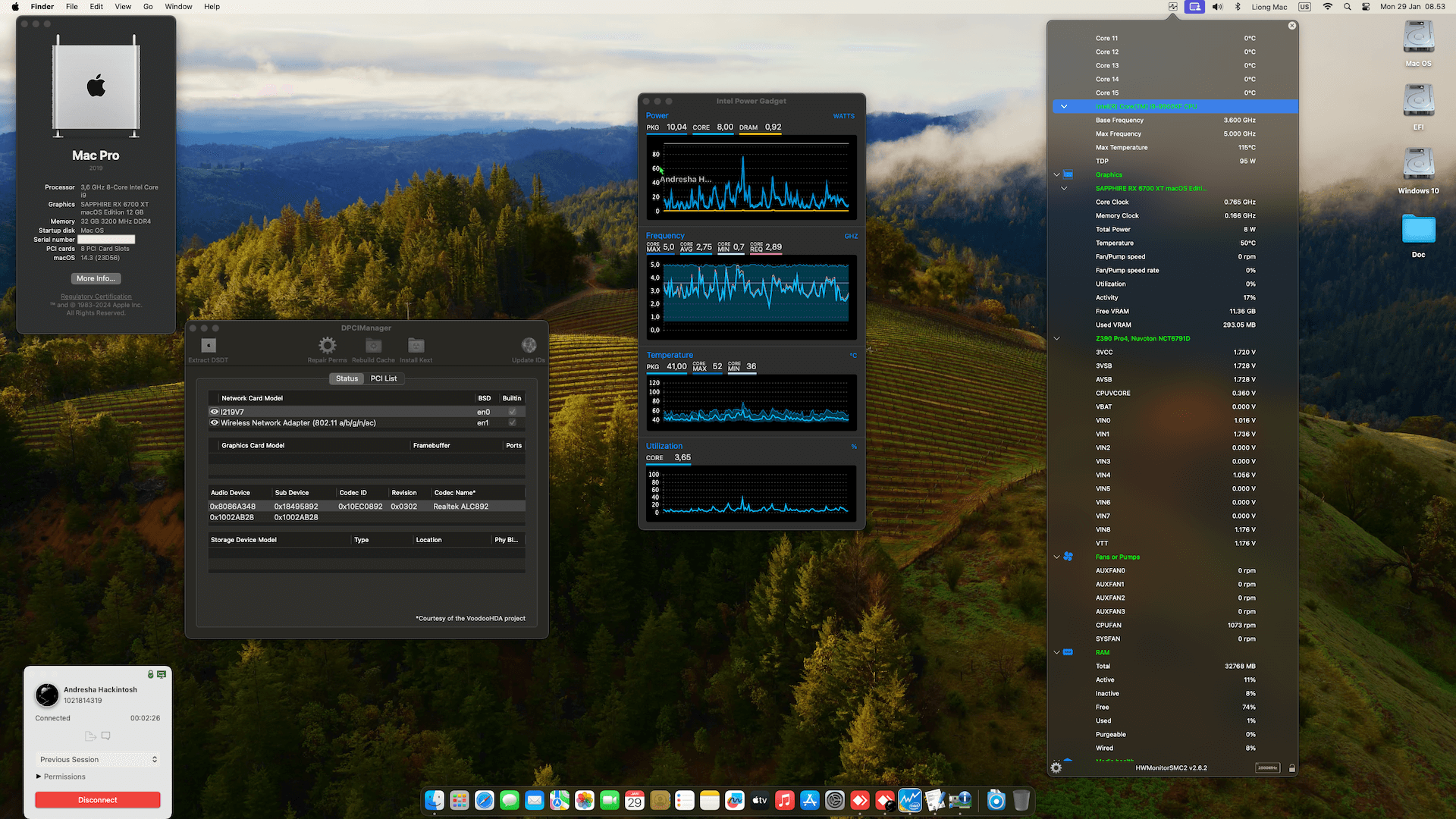
Task: Switch to the PCI List tab
Action: [384, 378]
